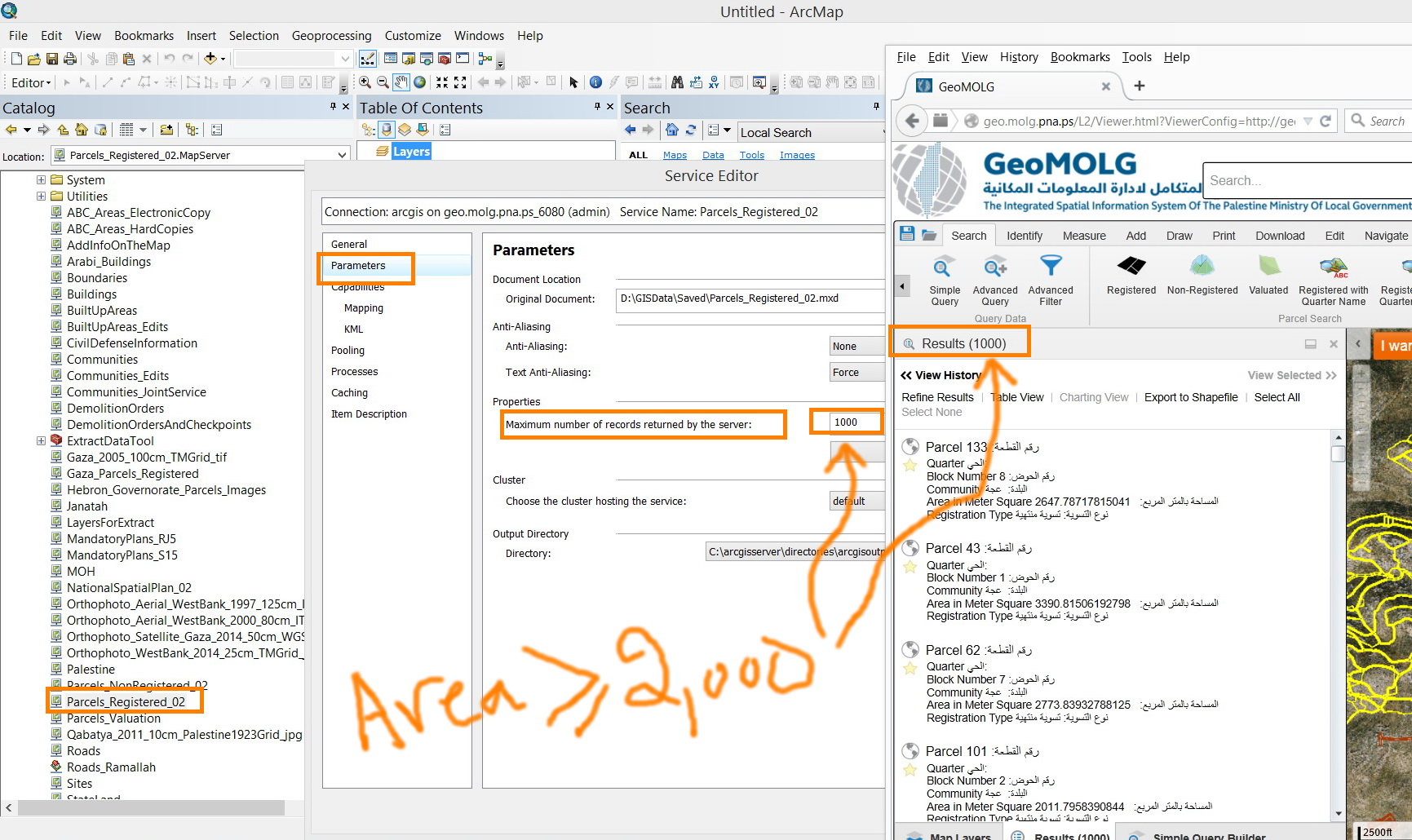Screen dimensions: 1412x840
Task: Select the Zoom In magnifier tool
Action: tap(365, 82)
